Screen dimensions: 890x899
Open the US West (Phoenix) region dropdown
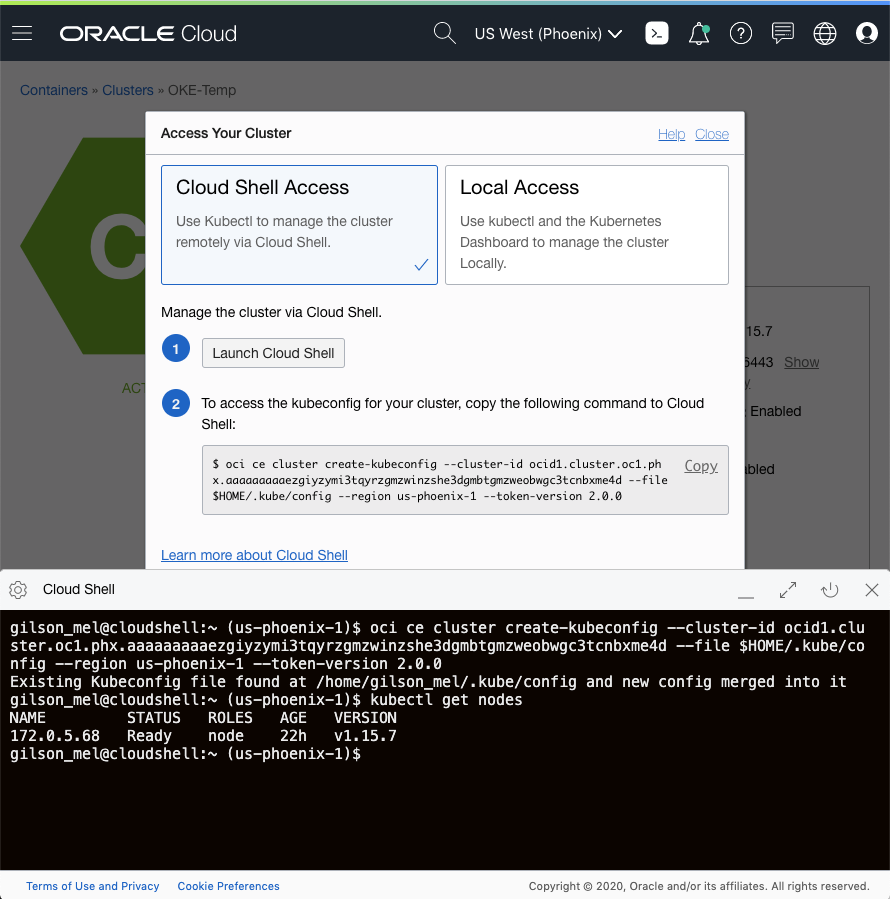coord(548,32)
